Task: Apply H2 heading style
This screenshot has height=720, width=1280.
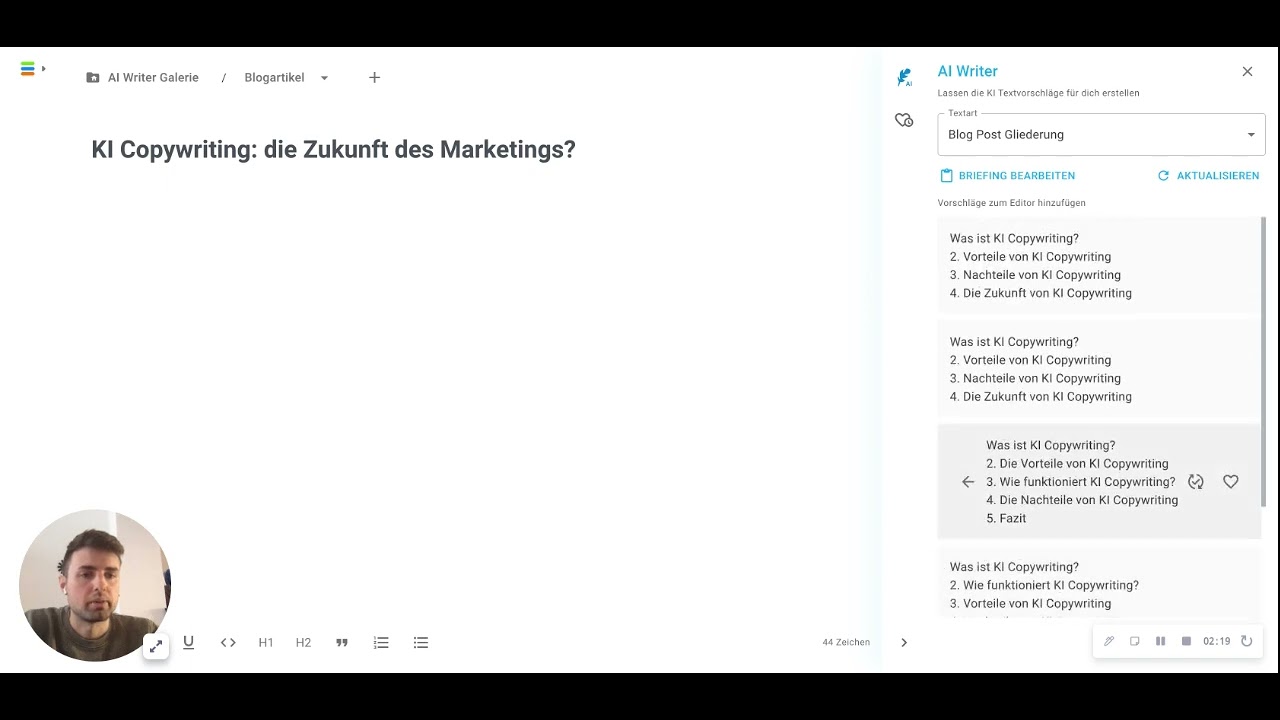Action: [x=303, y=642]
